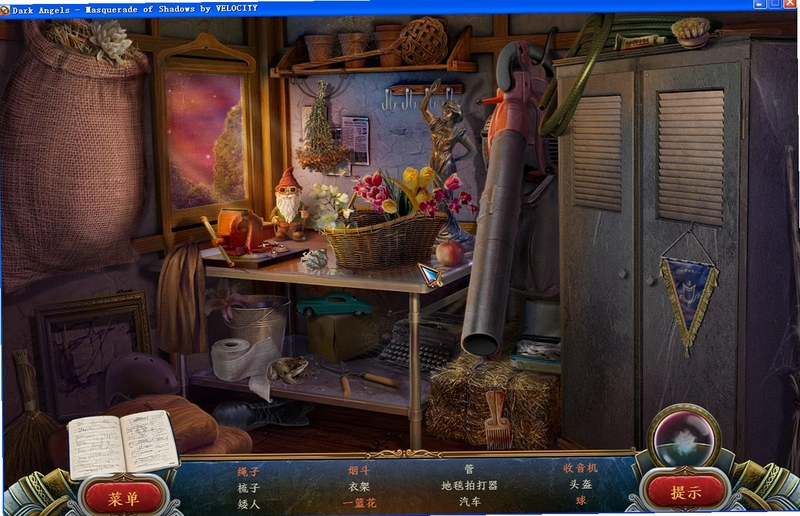Screen dimensions: 800x516
Task: Click the word 管 in the list
Action: click(x=469, y=469)
